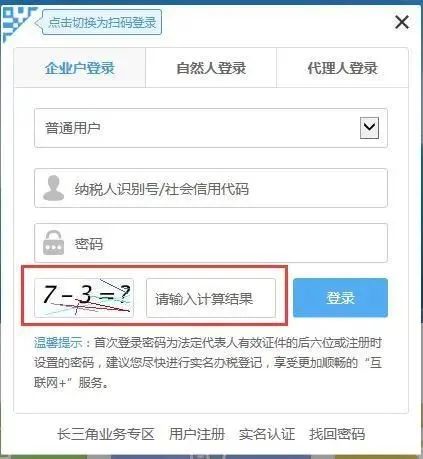
Task: Focus the 纳税人识别号/社会信用代码 field
Action: [211, 188]
